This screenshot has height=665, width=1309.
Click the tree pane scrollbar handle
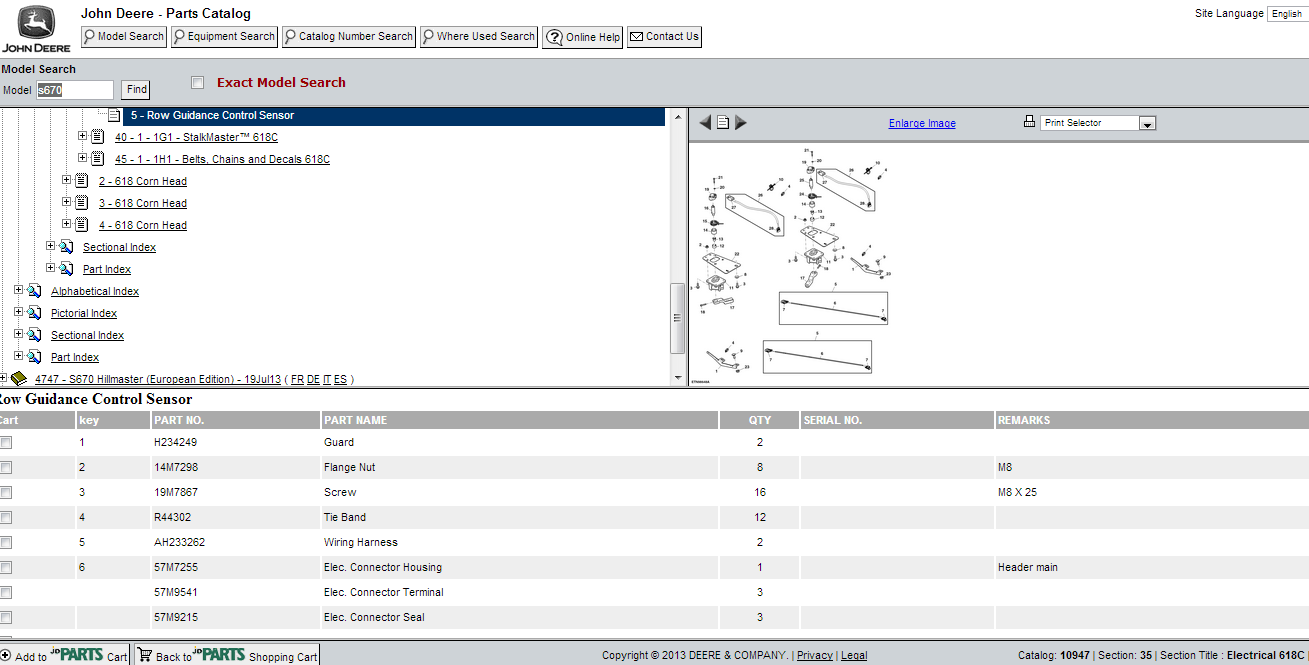pos(677,318)
